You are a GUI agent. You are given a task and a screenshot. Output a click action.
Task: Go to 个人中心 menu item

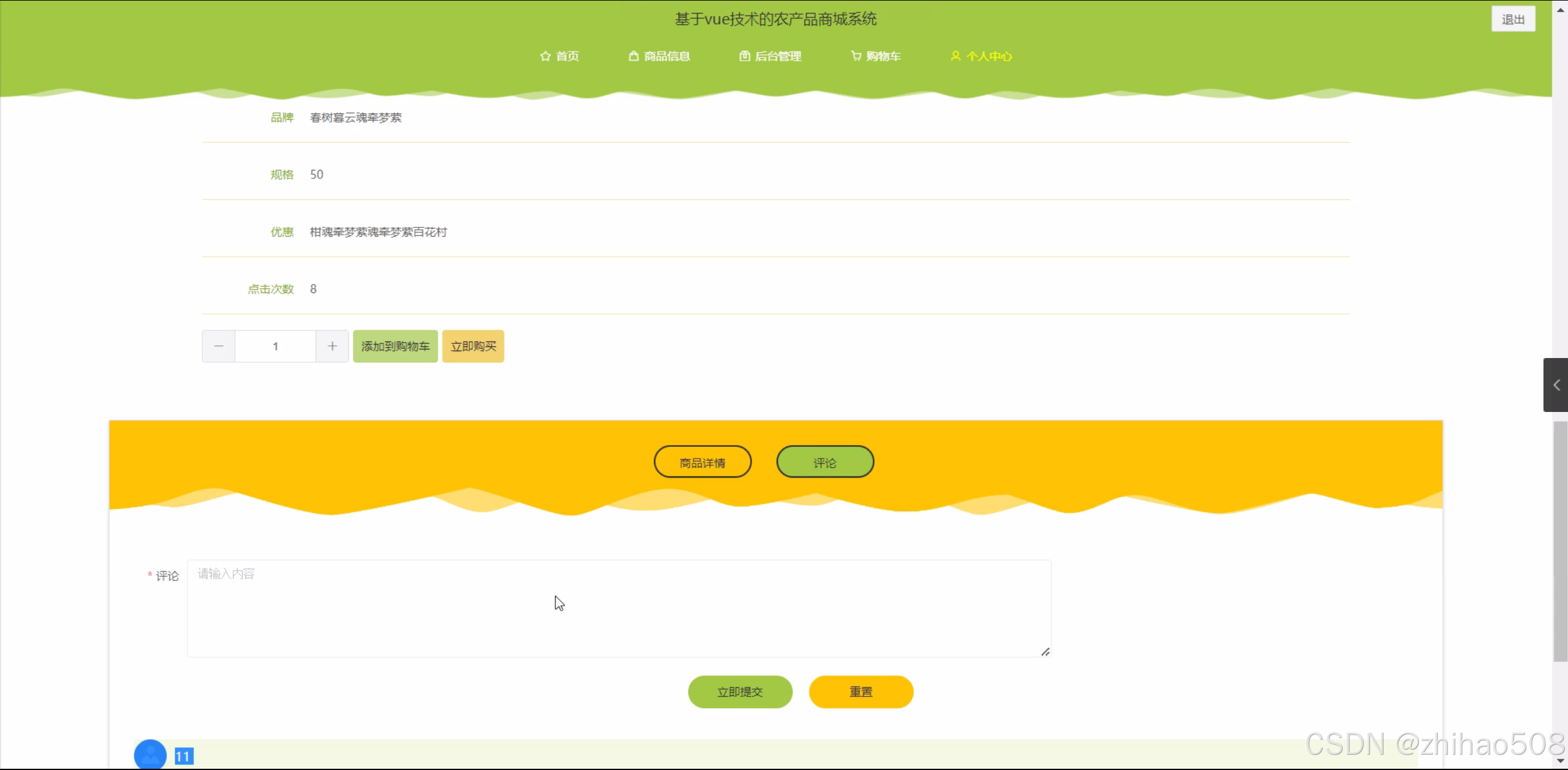pos(989,56)
